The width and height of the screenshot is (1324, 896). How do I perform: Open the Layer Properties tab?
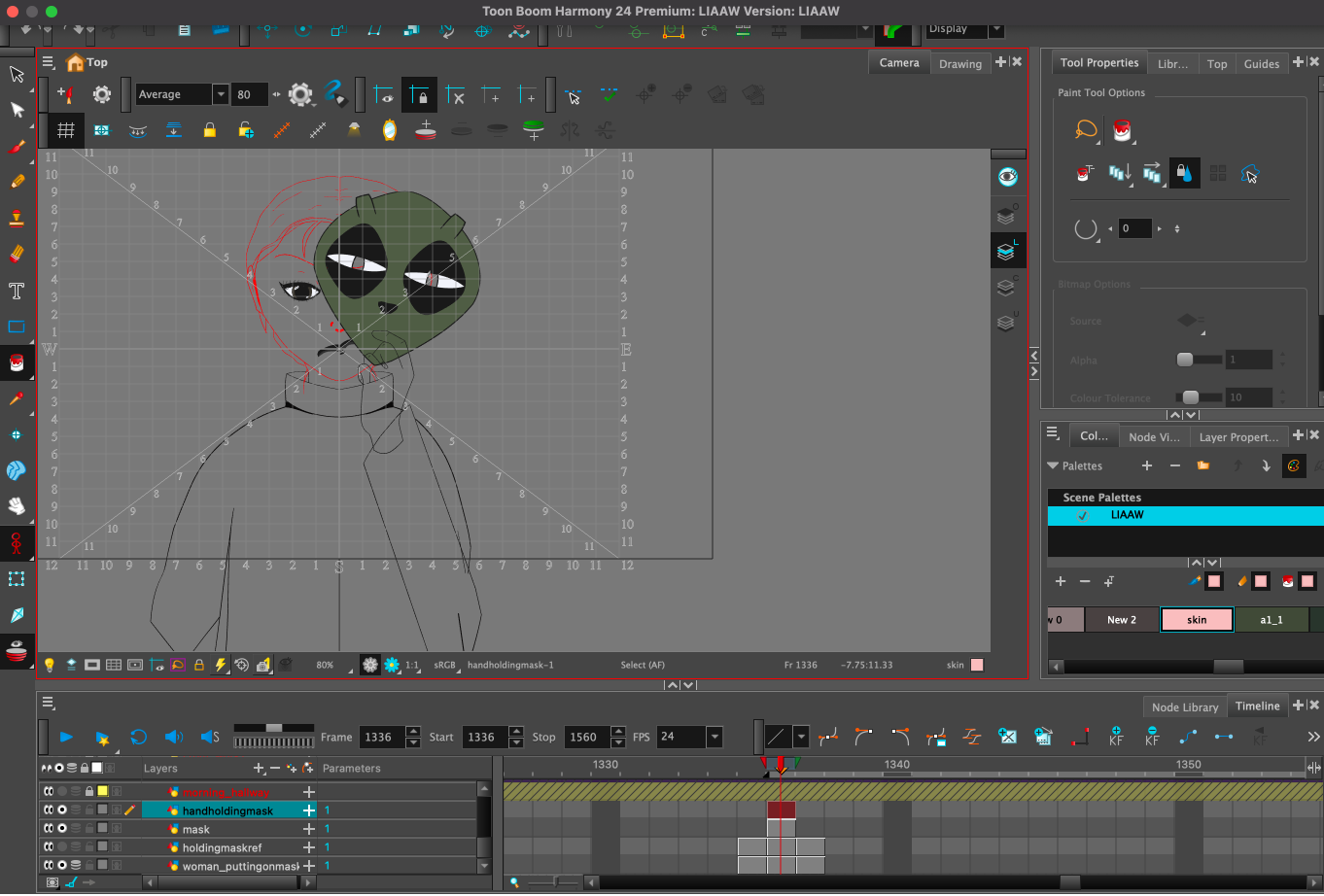(1238, 437)
